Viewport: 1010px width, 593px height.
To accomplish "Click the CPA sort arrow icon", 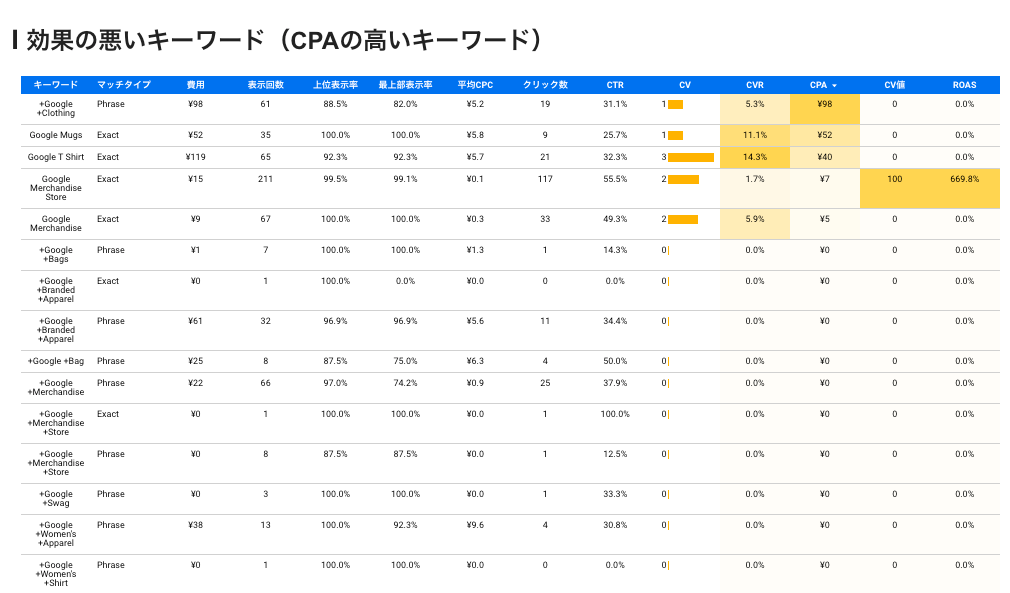I will (834, 85).
